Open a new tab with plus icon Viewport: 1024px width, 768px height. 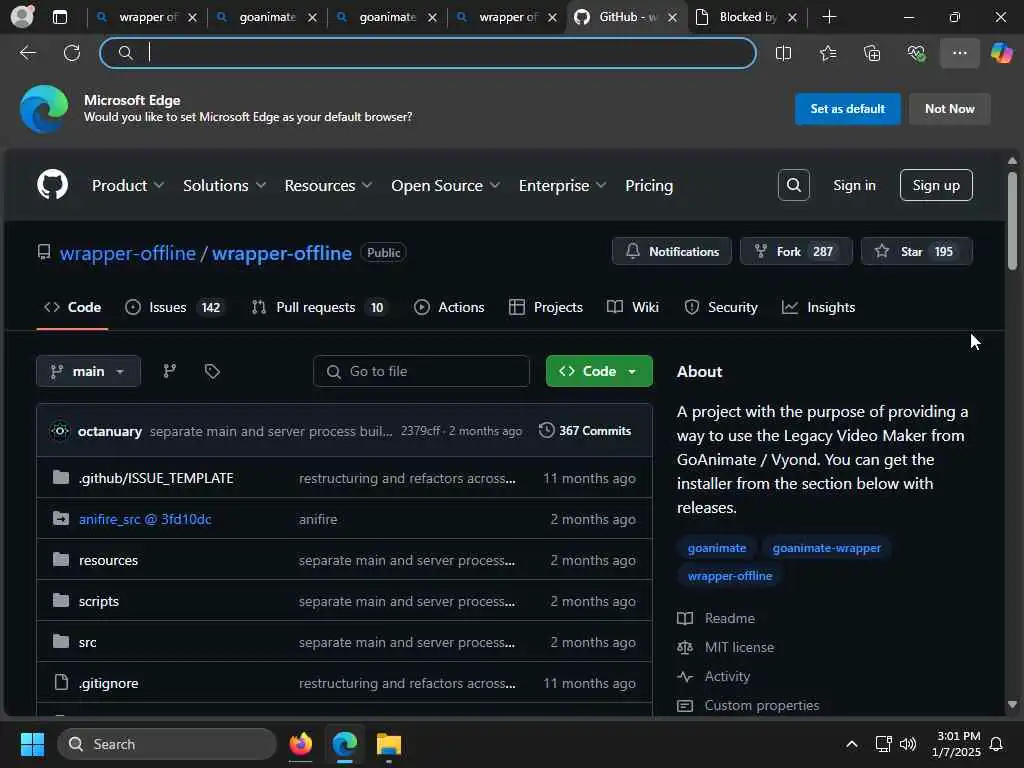point(829,17)
